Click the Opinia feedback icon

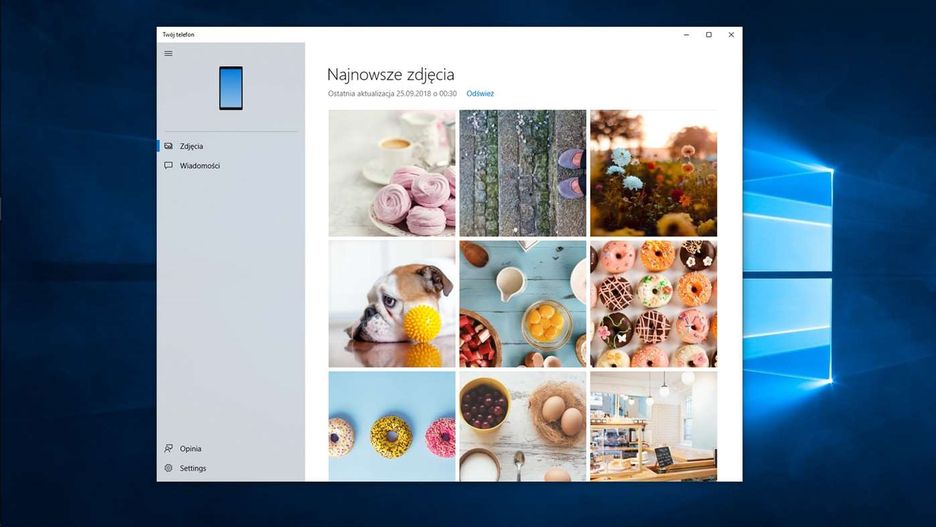pyautogui.click(x=168, y=448)
